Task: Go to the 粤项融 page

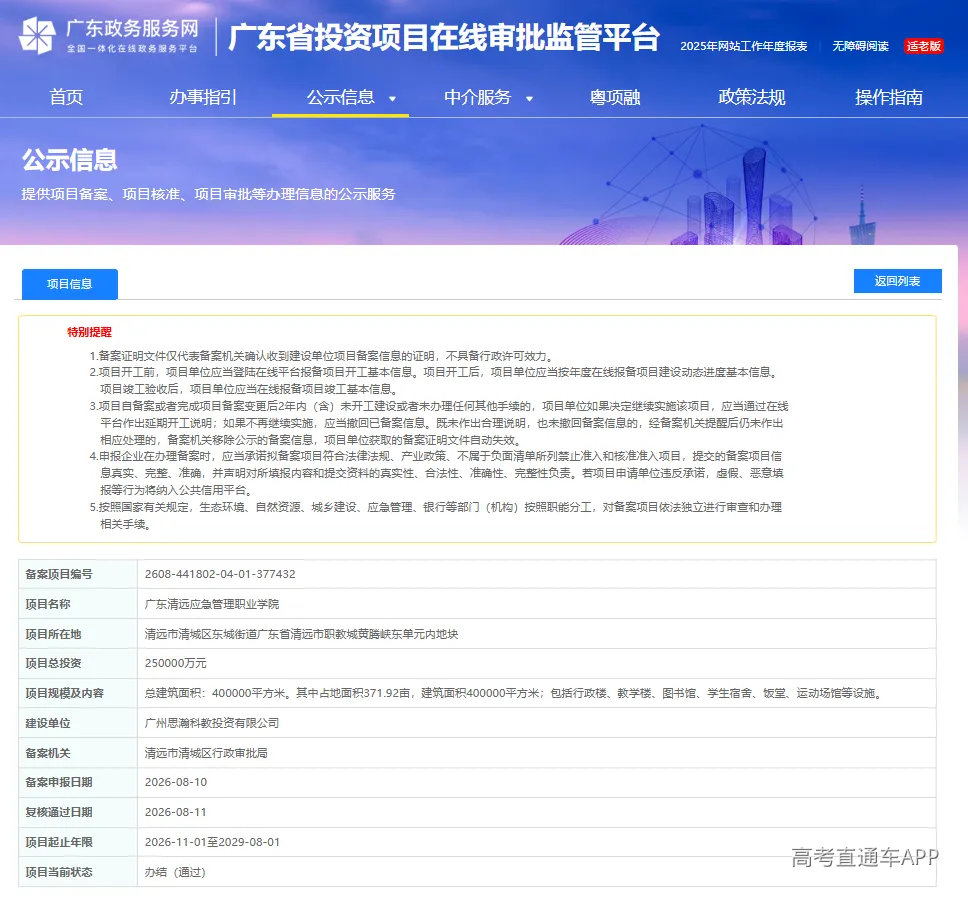Action: click(615, 97)
